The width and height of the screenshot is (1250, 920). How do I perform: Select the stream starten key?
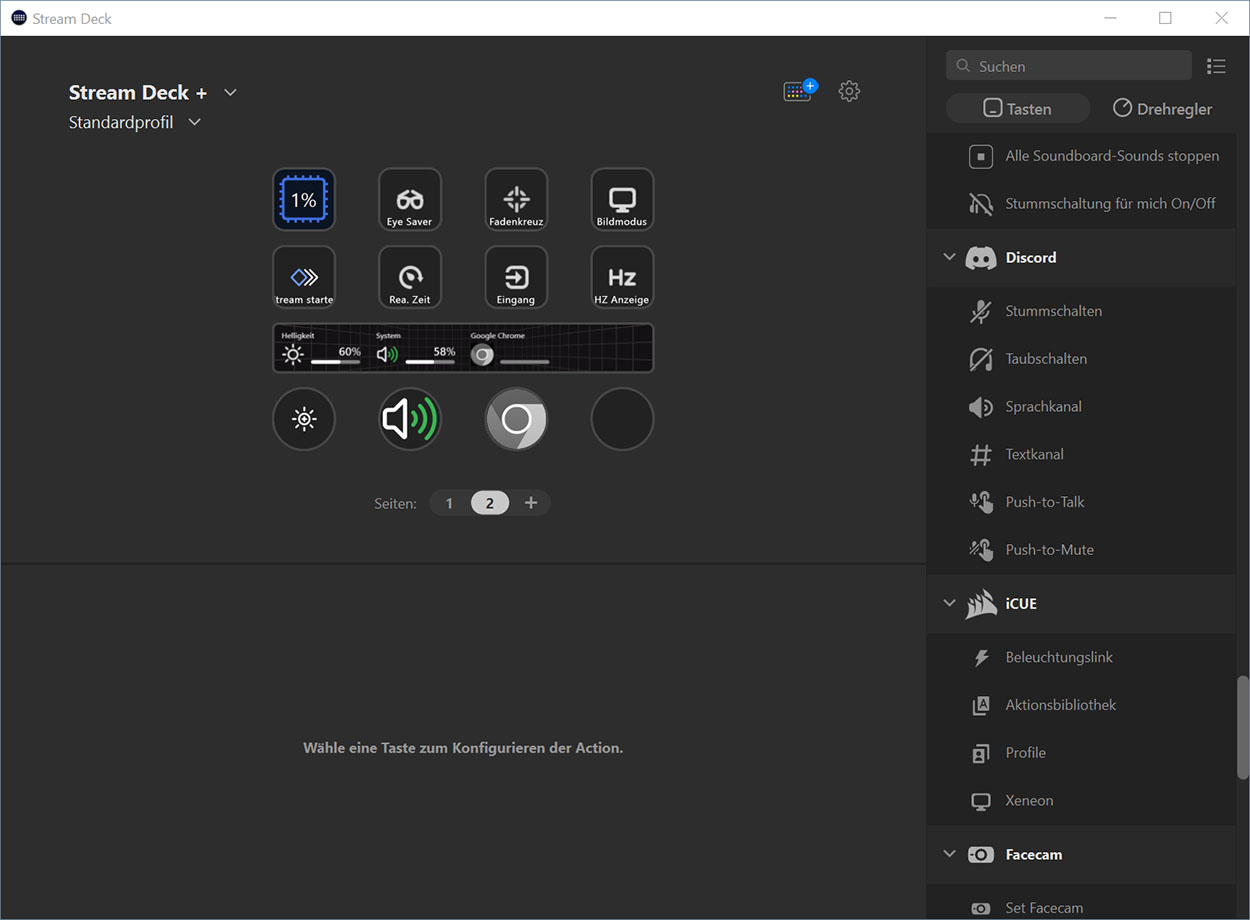pyautogui.click(x=304, y=277)
